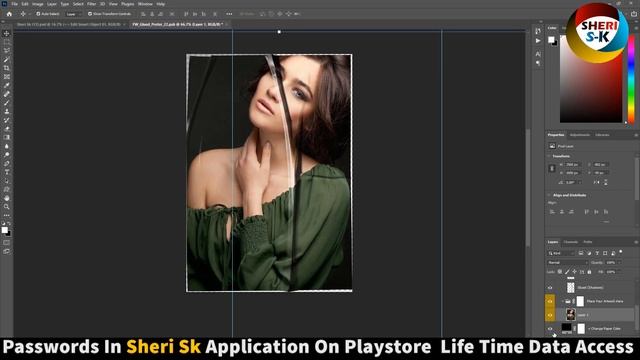The width and height of the screenshot is (640, 360).
Task: Pick a color in the Color panel field
Action: tap(591, 79)
